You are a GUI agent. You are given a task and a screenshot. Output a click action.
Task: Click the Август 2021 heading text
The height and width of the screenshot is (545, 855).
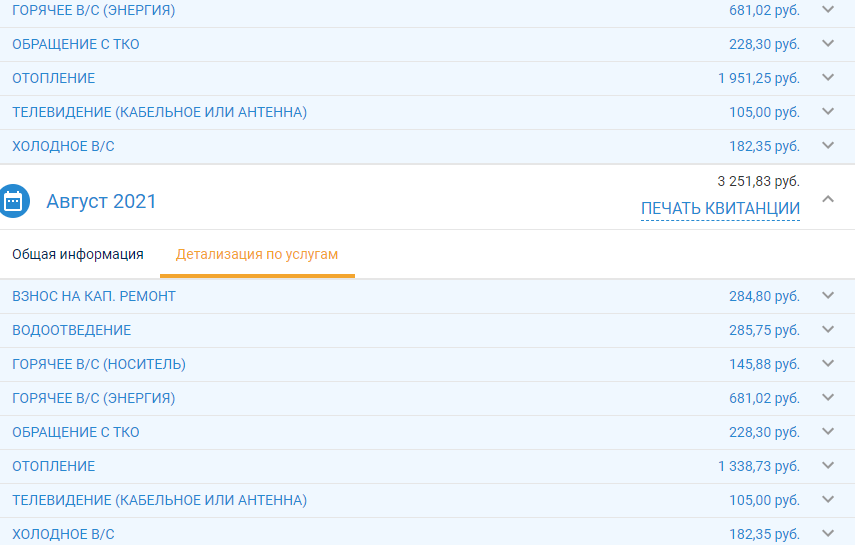101,201
